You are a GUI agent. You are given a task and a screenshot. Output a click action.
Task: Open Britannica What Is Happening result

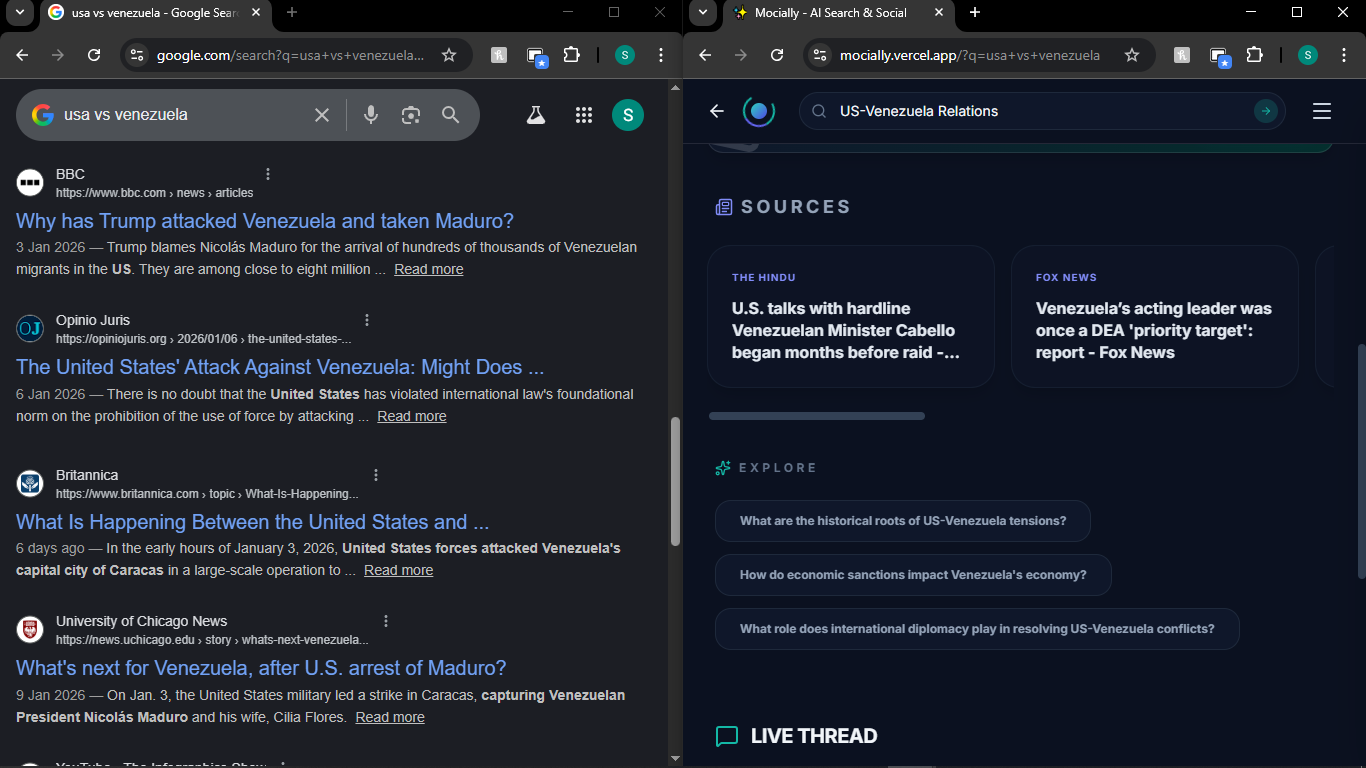click(x=252, y=522)
